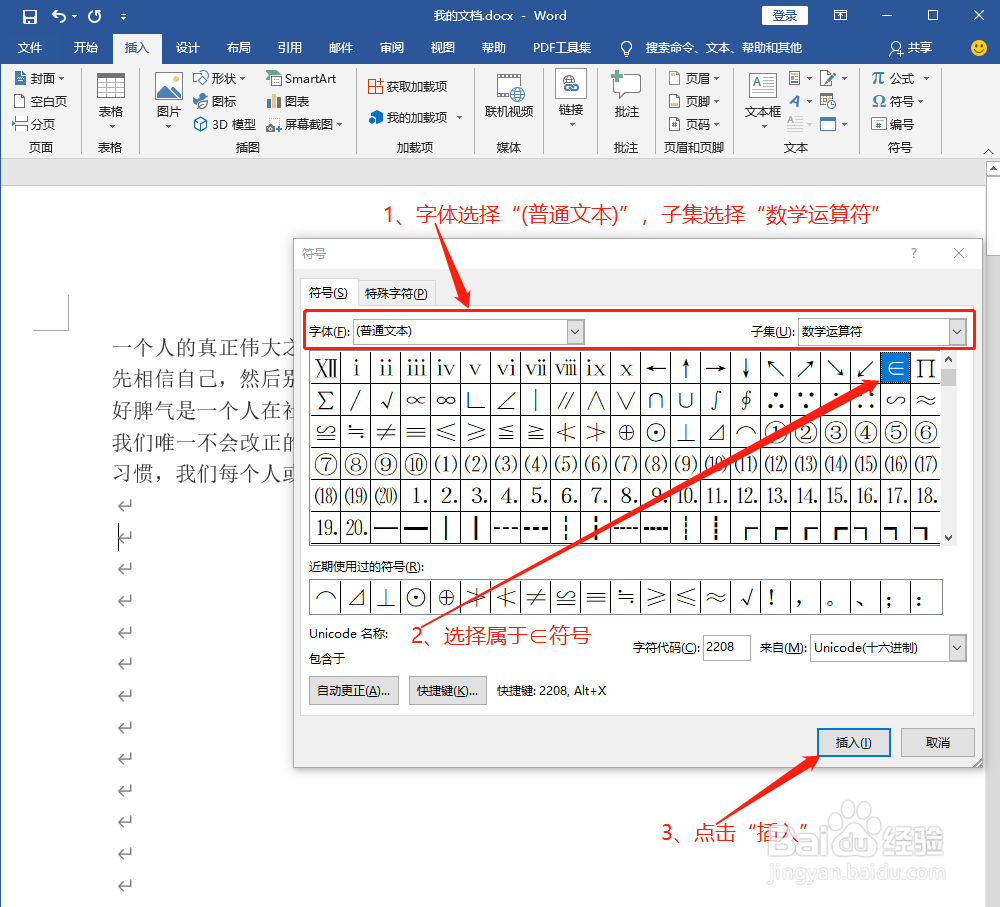Click the dialog help question mark
This screenshot has height=907, width=1000.
[914, 253]
